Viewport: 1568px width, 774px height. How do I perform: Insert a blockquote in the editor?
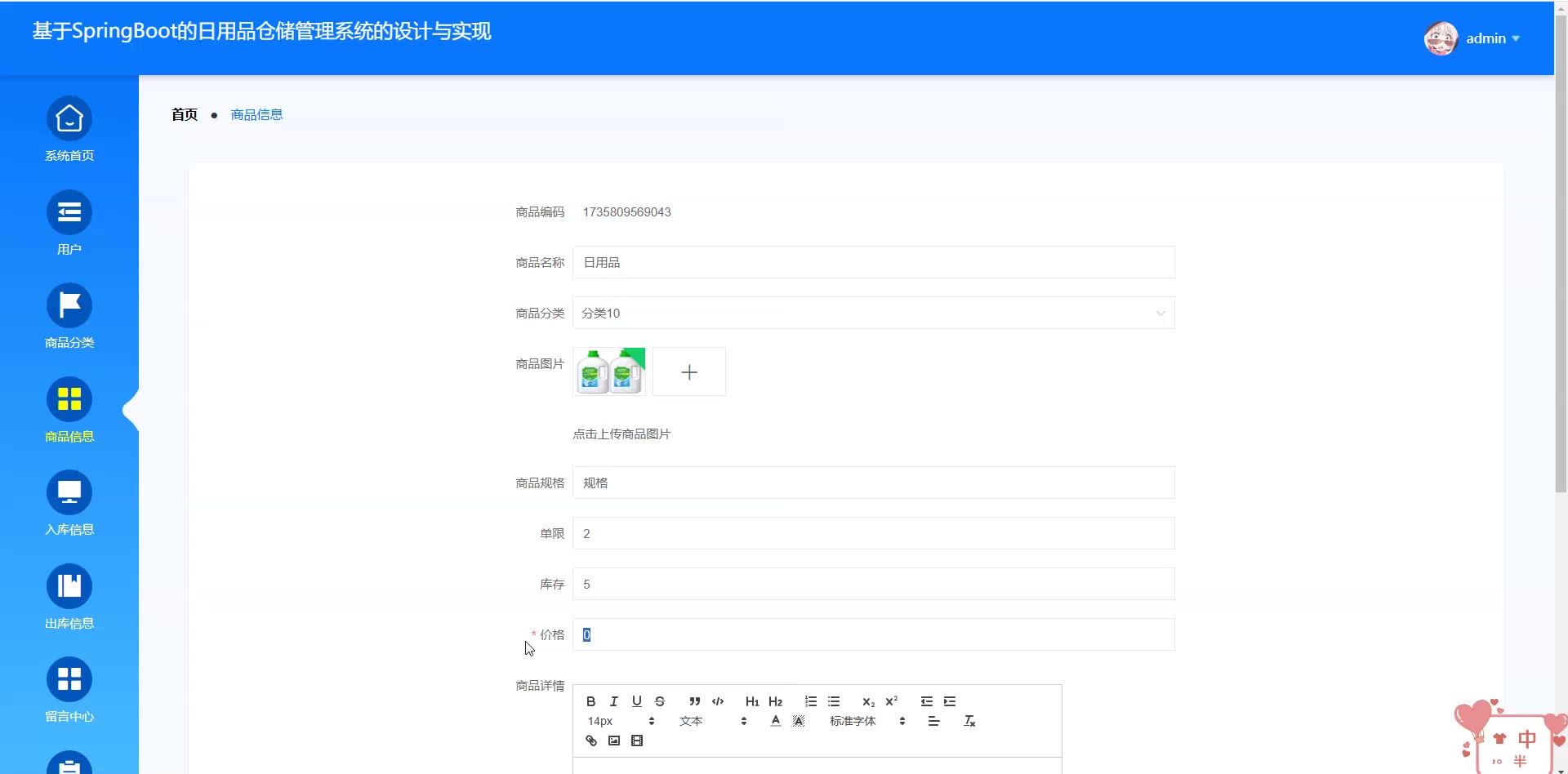(694, 701)
